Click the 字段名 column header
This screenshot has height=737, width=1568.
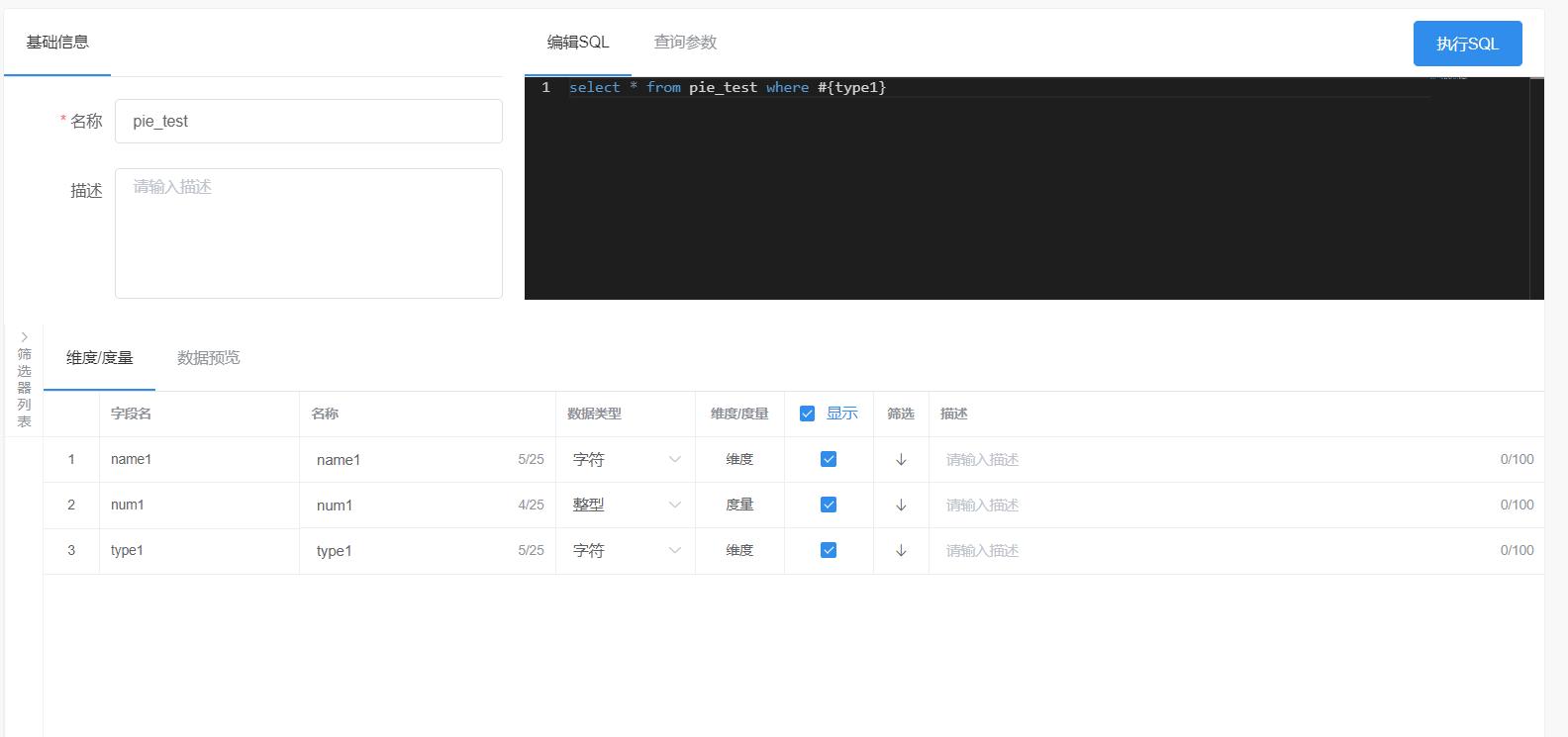pyautogui.click(x=199, y=414)
